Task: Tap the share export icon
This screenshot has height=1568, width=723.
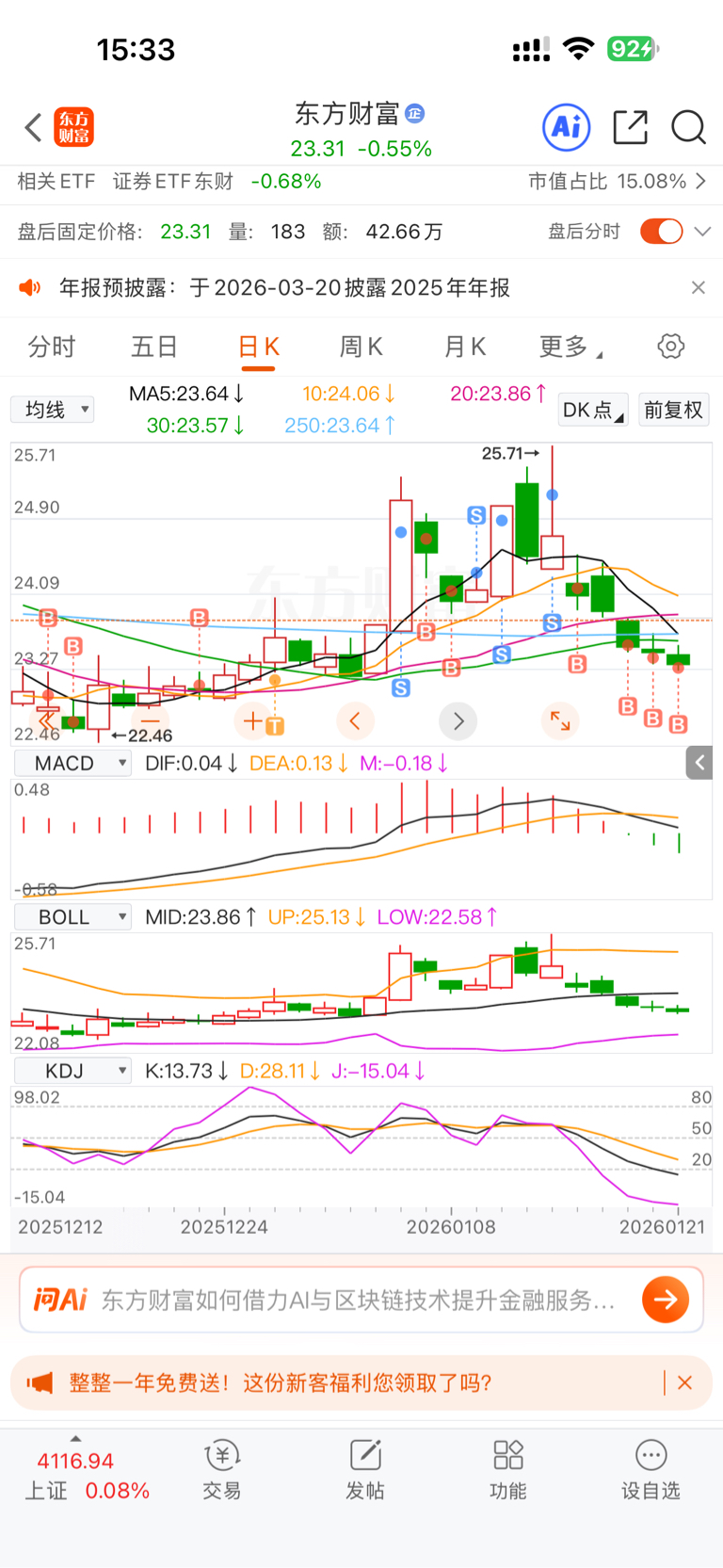Action: (630, 127)
